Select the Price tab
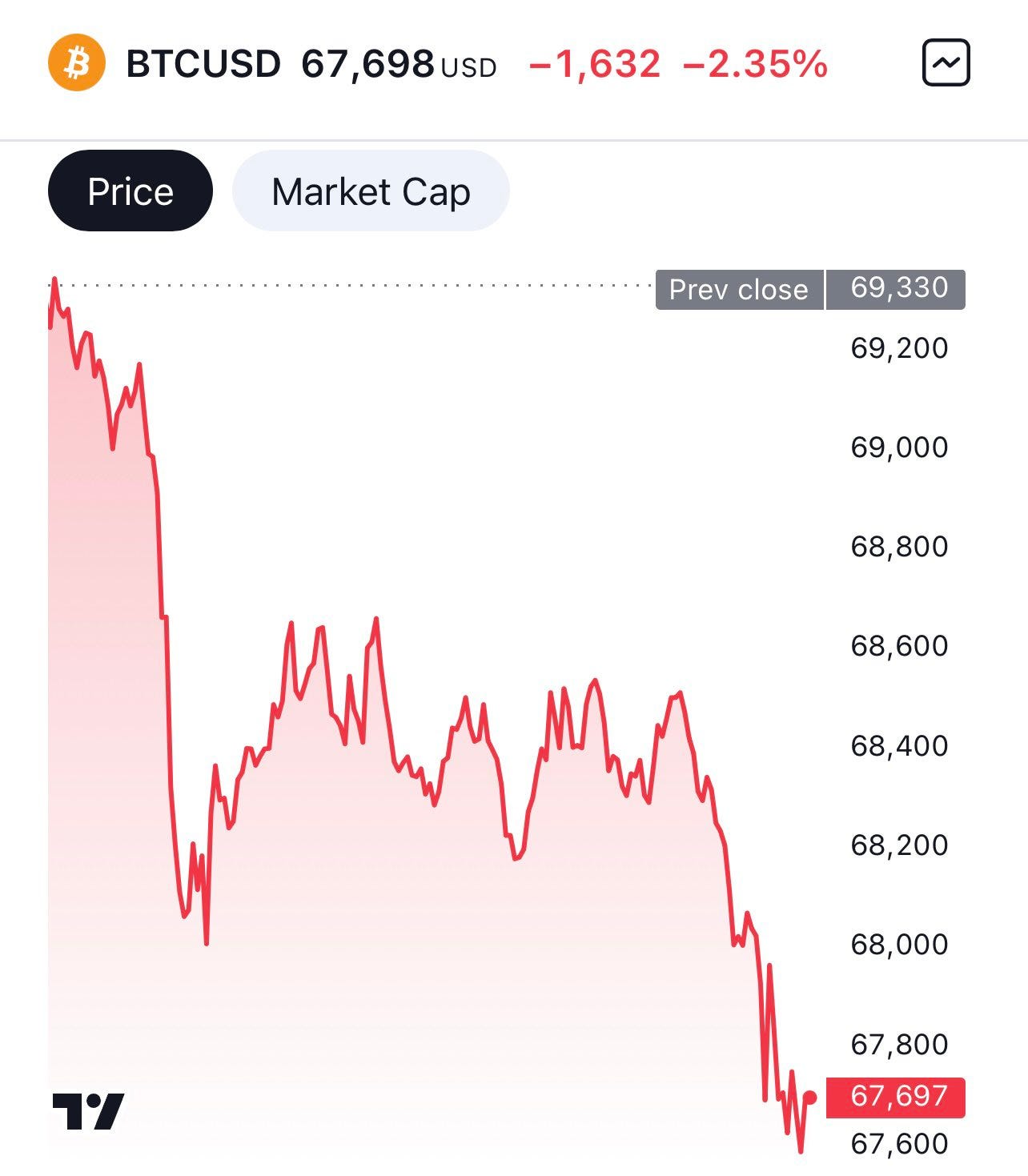The image size is (1028, 1176). click(x=131, y=191)
